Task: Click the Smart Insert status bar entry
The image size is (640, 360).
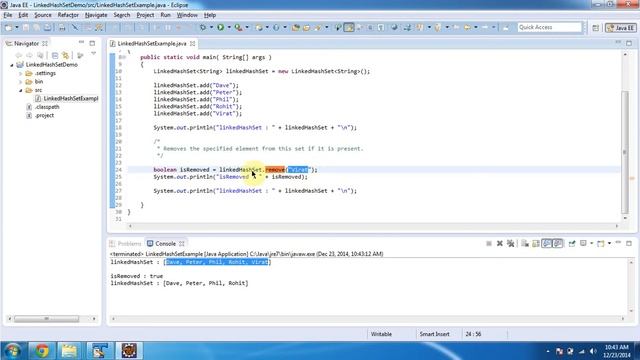Action: (x=434, y=334)
